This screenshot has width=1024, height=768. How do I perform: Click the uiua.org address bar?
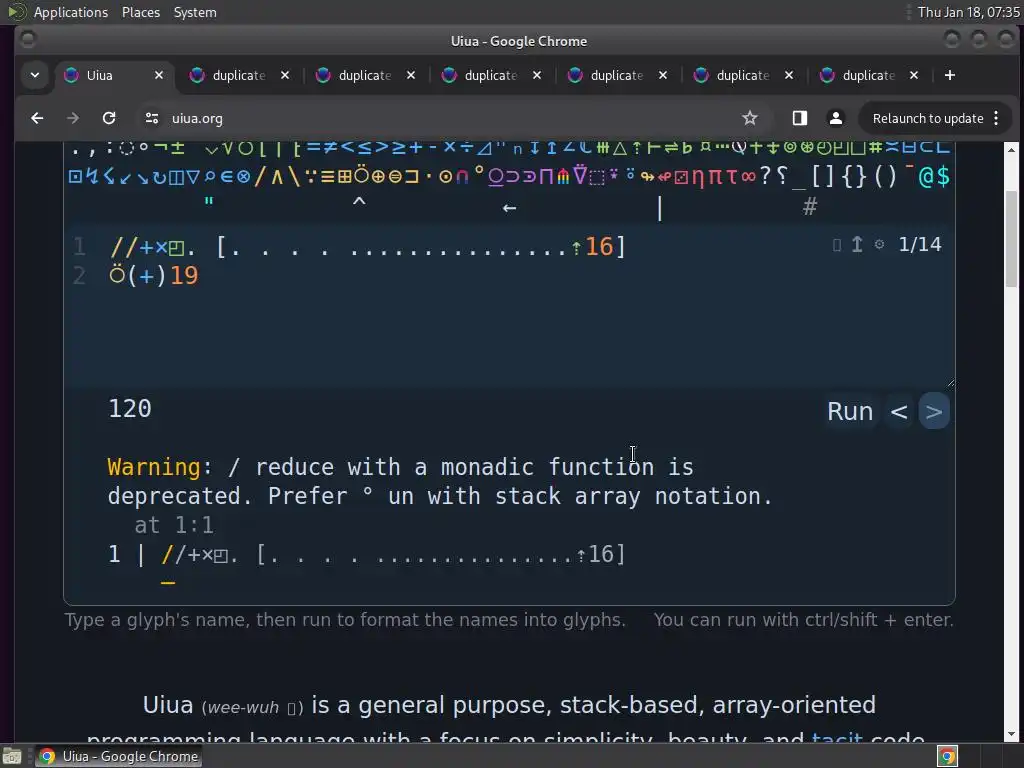pyautogui.click(x=451, y=118)
